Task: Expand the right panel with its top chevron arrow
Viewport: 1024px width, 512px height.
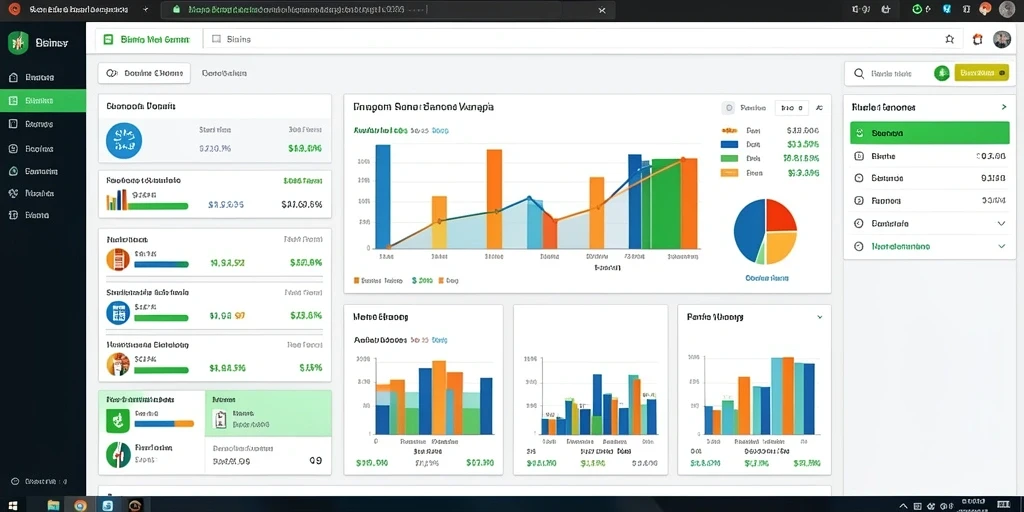Action: coord(1004,107)
